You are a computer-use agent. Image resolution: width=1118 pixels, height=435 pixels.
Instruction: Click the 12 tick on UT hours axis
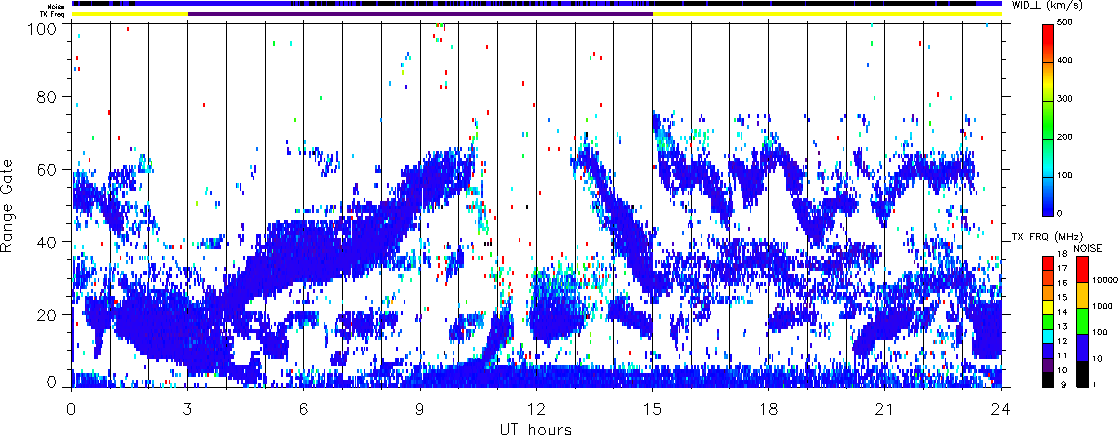click(x=536, y=409)
